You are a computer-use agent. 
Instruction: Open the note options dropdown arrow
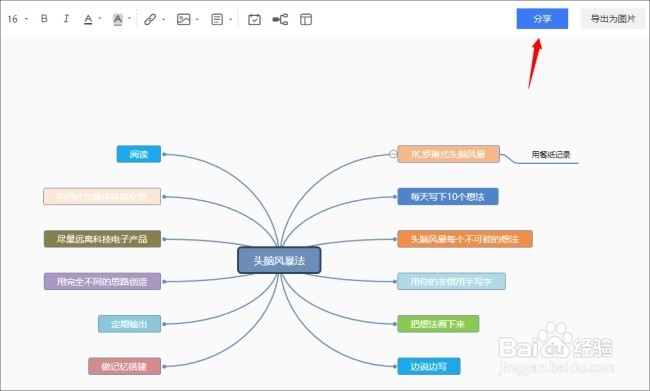230,19
